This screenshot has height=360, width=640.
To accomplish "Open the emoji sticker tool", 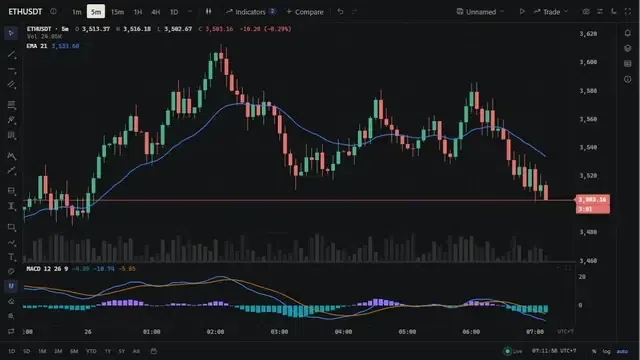I will pos(11,271).
